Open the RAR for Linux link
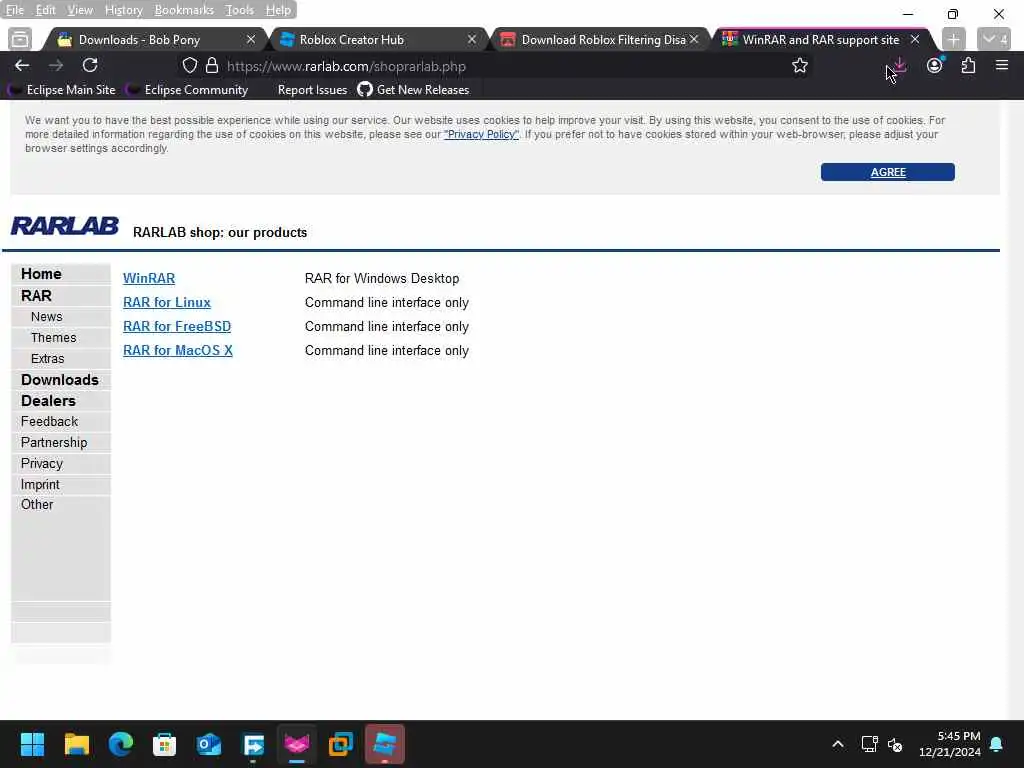Image resolution: width=1024 pixels, height=768 pixels. click(x=167, y=302)
